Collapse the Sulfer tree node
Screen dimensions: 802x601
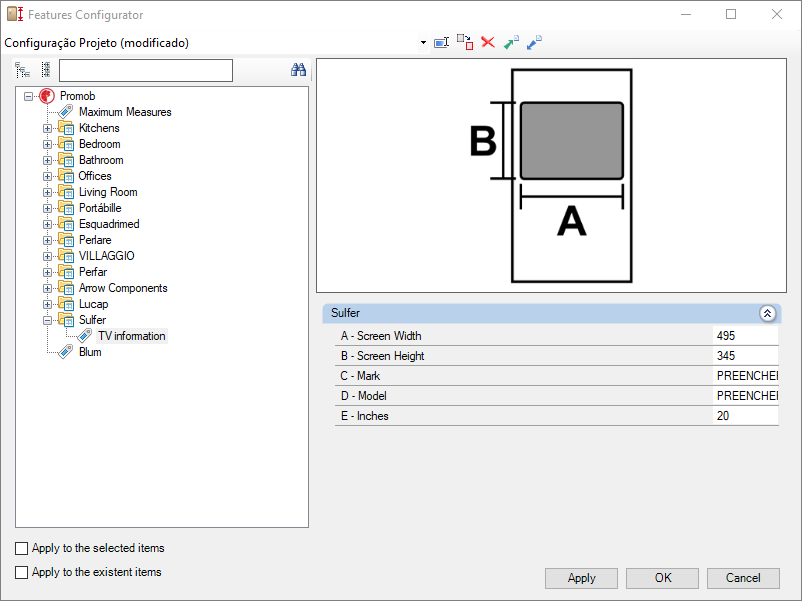pos(47,321)
